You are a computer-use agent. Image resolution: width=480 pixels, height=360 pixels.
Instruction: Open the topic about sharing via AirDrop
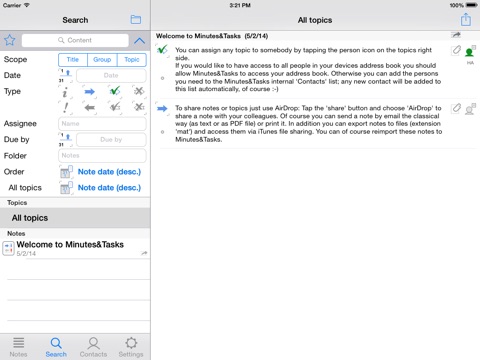click(x=308, y=124)
